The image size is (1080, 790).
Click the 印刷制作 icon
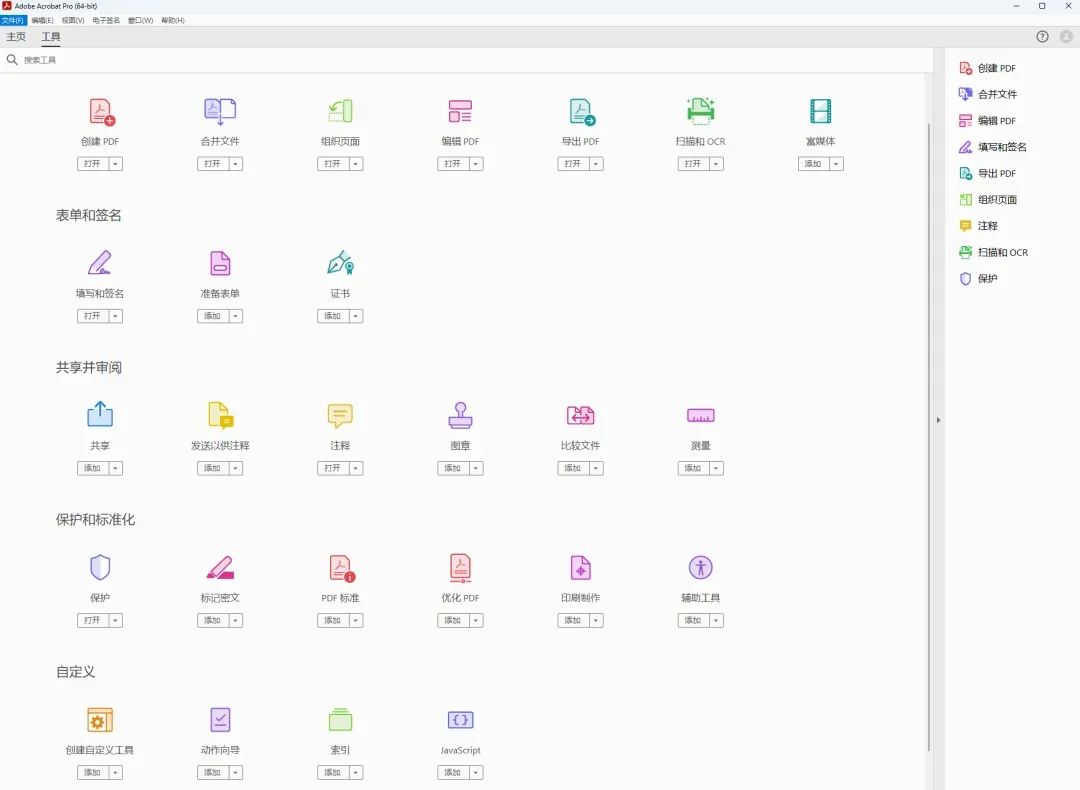(581, 568)
